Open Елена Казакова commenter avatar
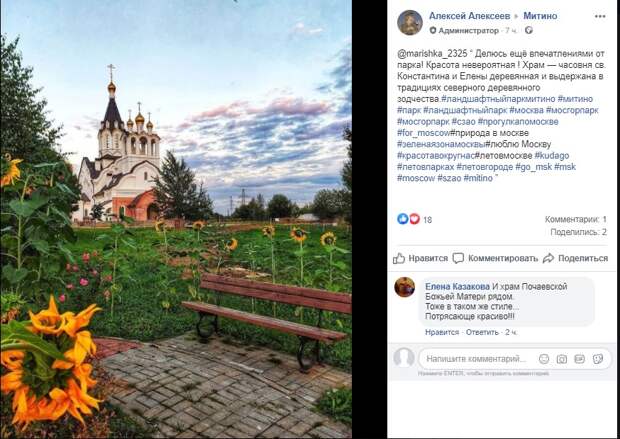The height and width of the screenshot is (439, 620). [x=405, y=287]
